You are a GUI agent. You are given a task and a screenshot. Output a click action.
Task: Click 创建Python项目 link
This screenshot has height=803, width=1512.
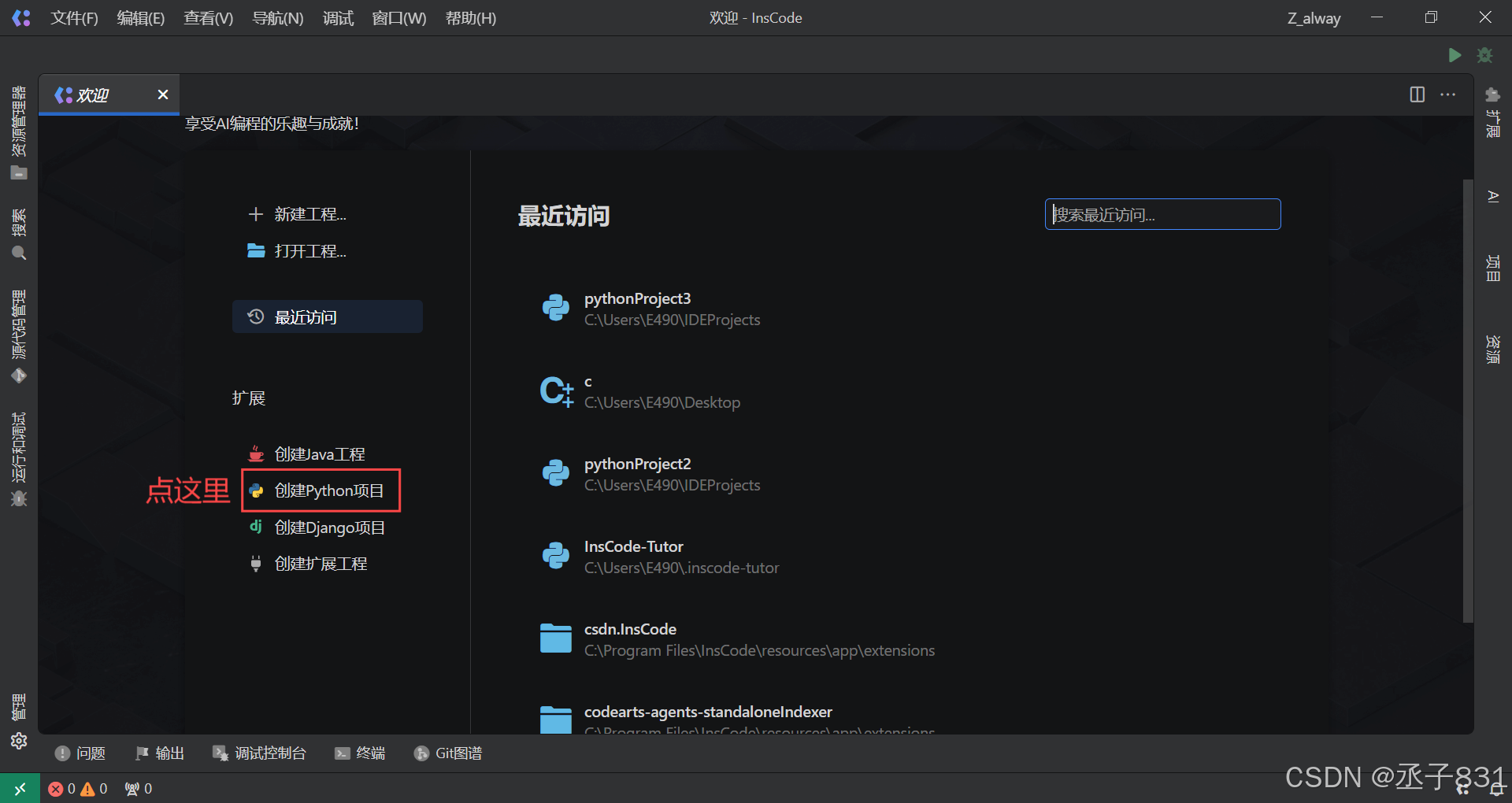pos(328,490)
